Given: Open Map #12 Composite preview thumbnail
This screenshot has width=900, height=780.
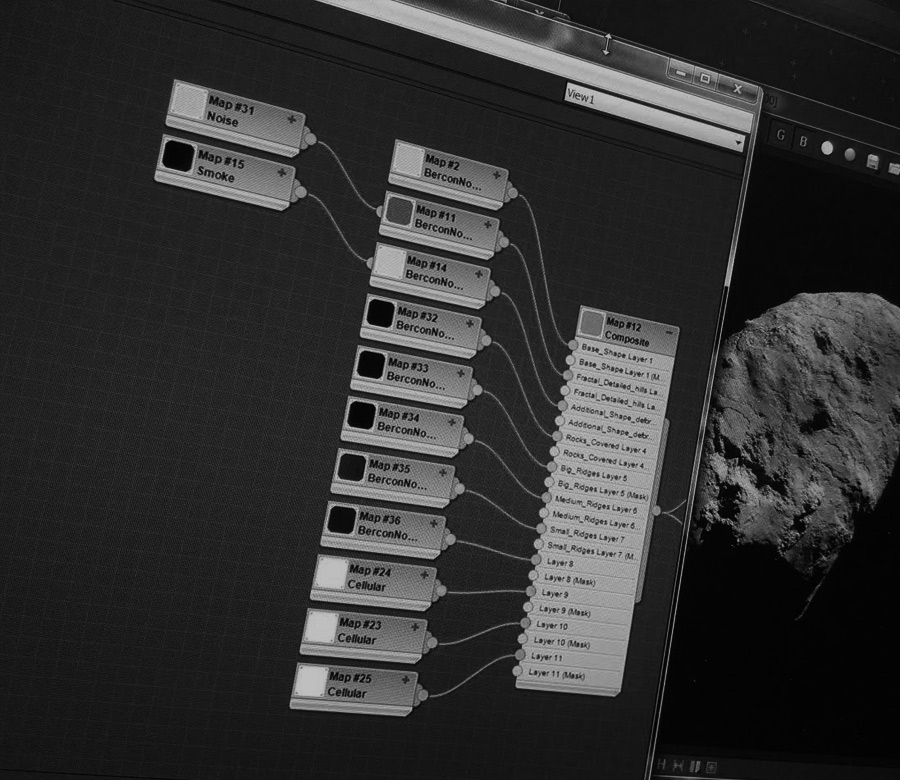Looking at the screenshot, I should point(591,323).
